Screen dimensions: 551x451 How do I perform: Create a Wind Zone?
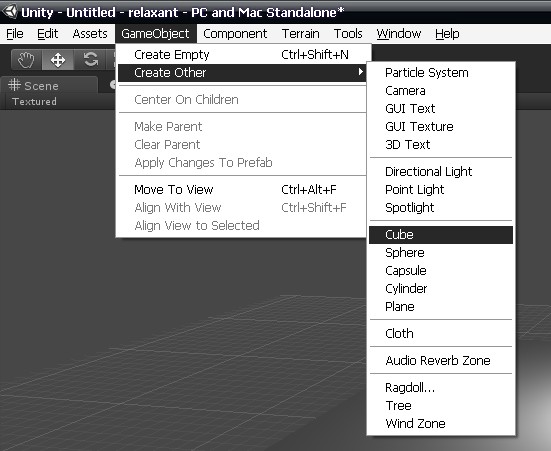[x=441, y=424]
